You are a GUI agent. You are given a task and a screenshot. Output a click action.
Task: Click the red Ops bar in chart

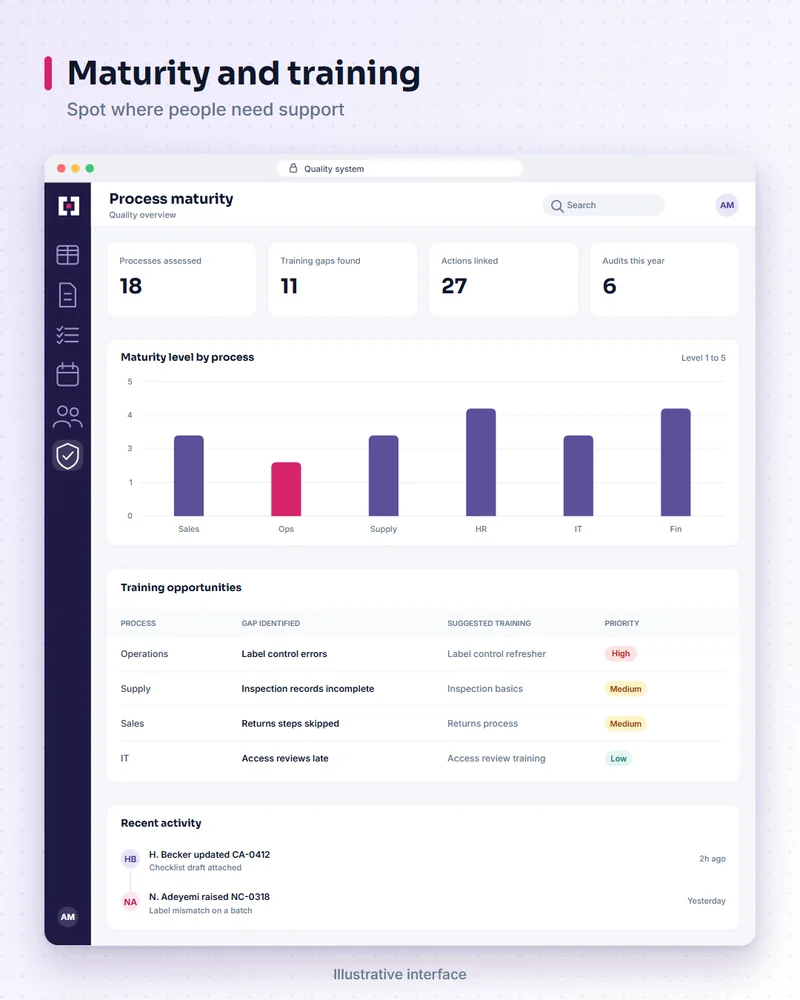point(286,489)
